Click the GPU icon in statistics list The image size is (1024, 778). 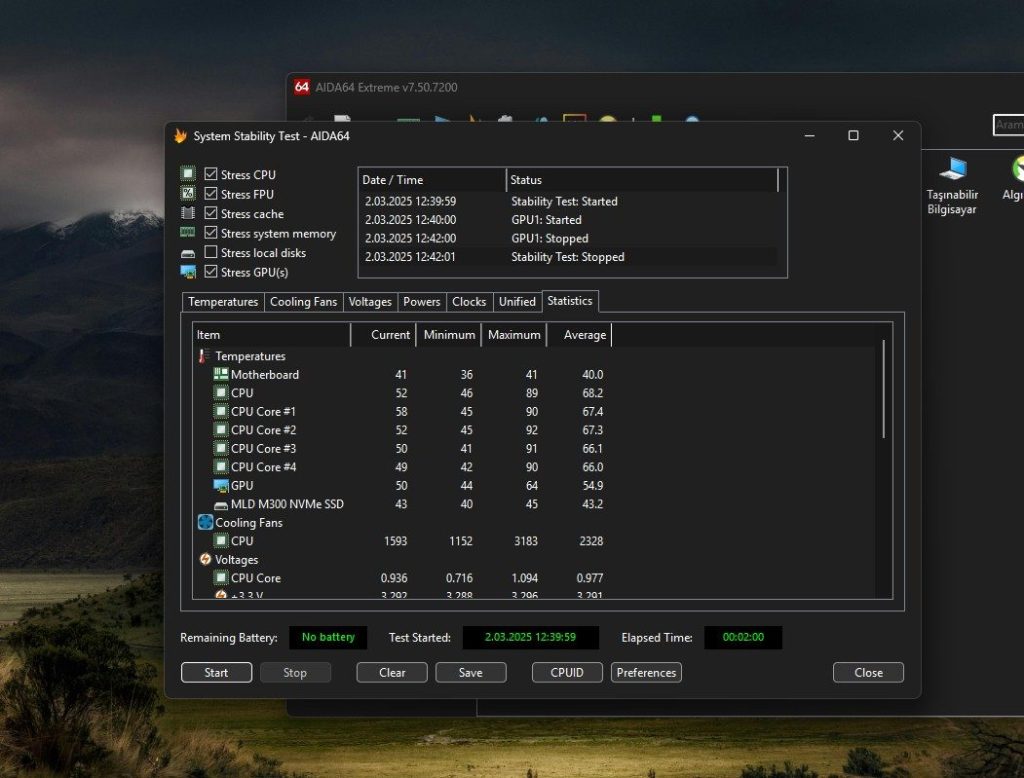[x=221, y=485]
